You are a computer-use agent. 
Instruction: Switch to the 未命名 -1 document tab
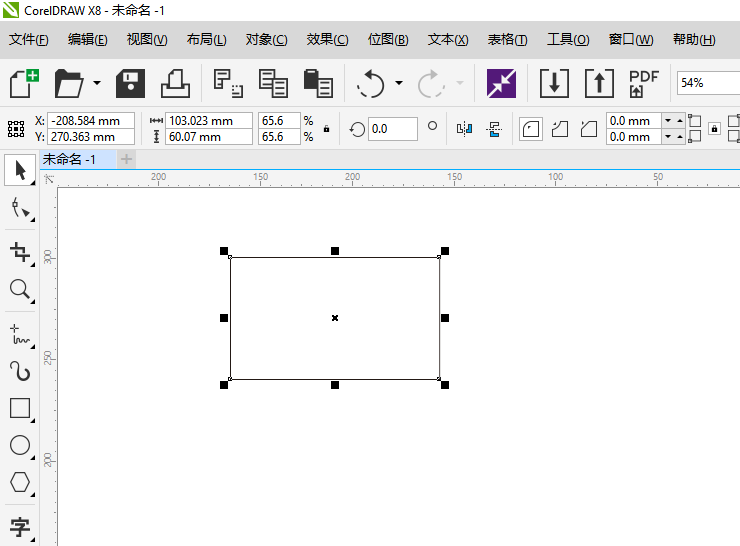tap(70, 159)
